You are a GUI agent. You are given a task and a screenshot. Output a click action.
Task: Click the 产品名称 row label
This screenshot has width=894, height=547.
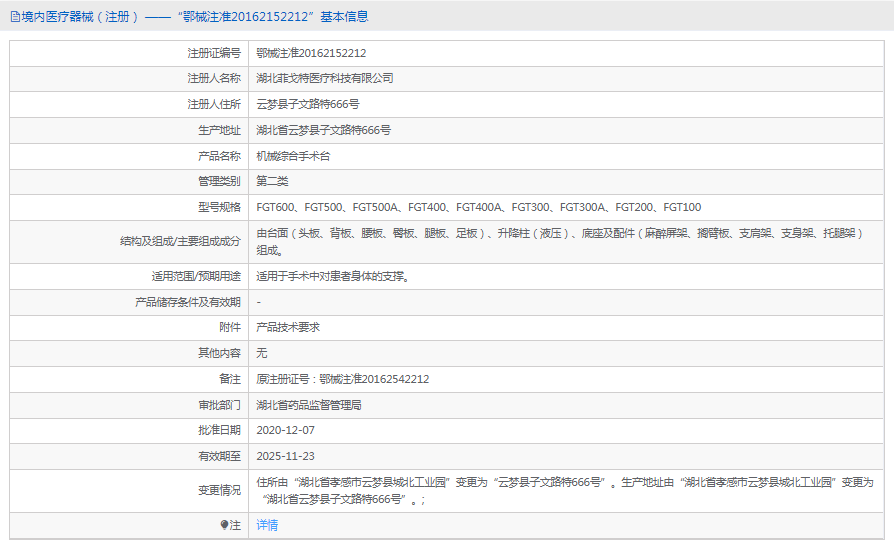click(220, 156)
